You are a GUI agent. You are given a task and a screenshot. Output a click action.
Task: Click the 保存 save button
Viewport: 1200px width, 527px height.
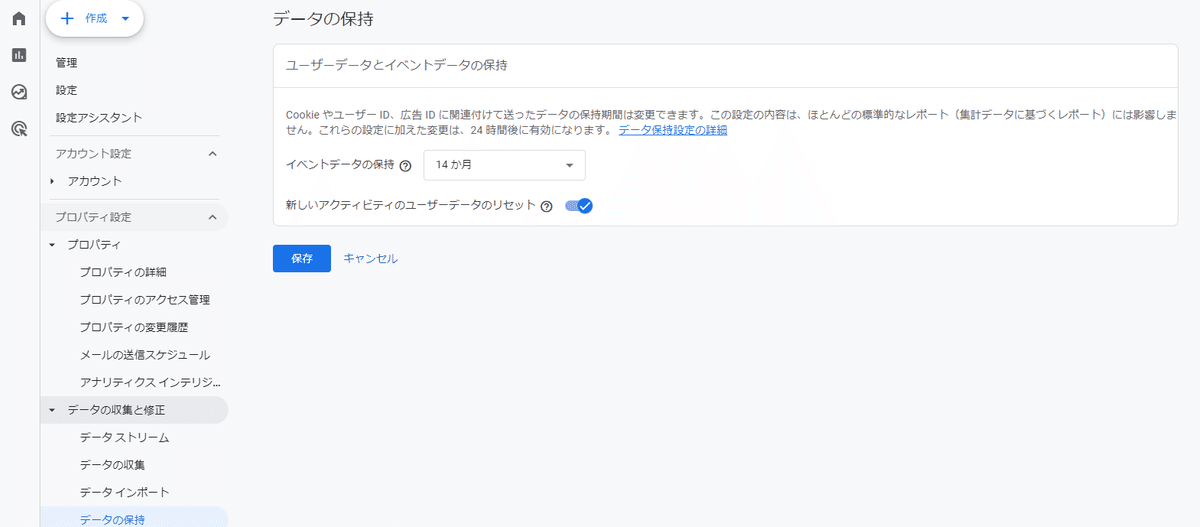point(302,258)
